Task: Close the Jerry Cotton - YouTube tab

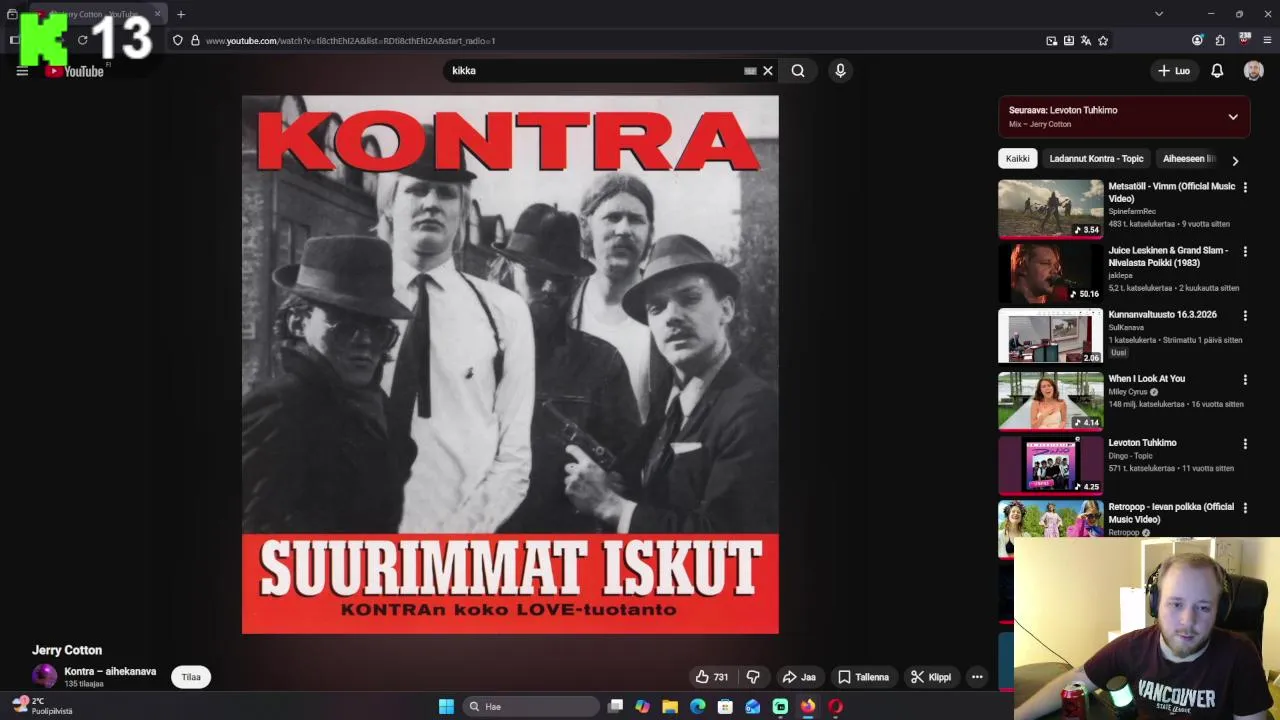Action: click(x=157, y=14)
